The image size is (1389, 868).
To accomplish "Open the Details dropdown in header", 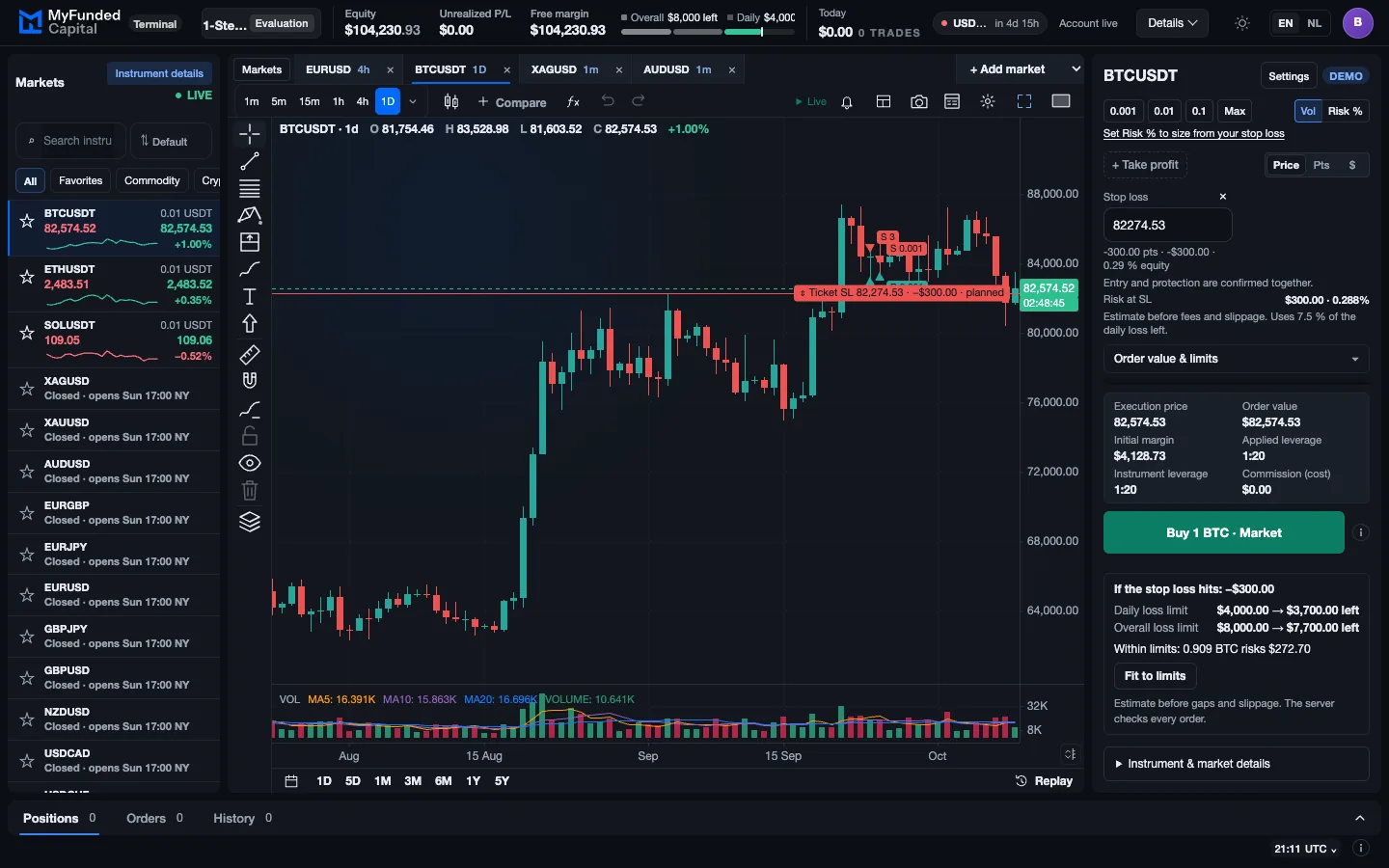I will pyautogui.click(x=1172, y=23).
